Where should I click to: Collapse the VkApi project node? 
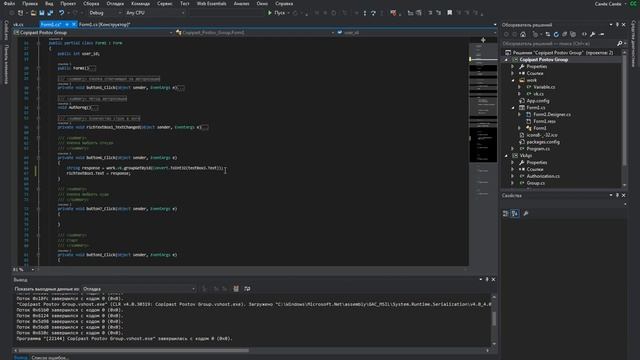click(x=507, y=156)
